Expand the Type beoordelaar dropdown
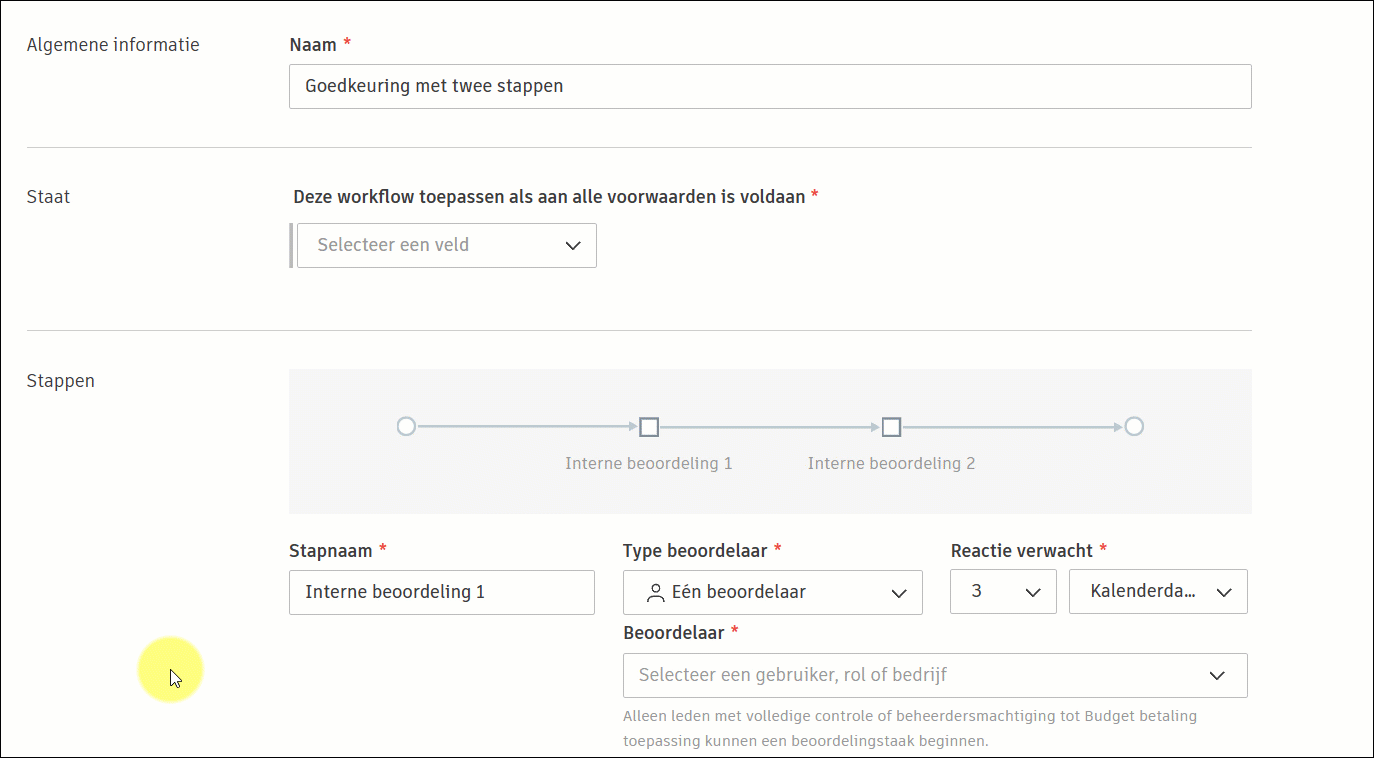 point(772,592)
